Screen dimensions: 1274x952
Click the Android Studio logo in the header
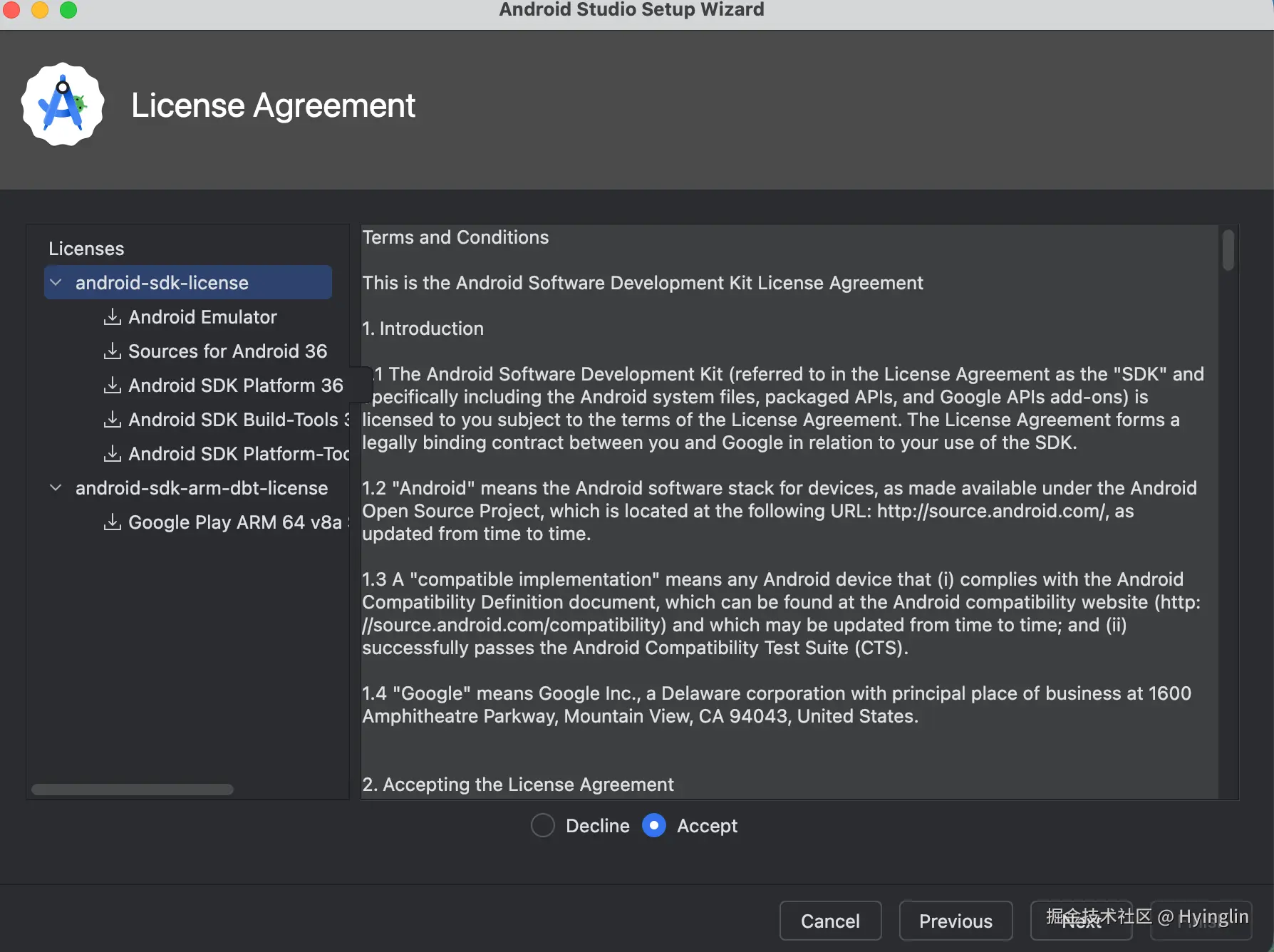click(63, 104)
